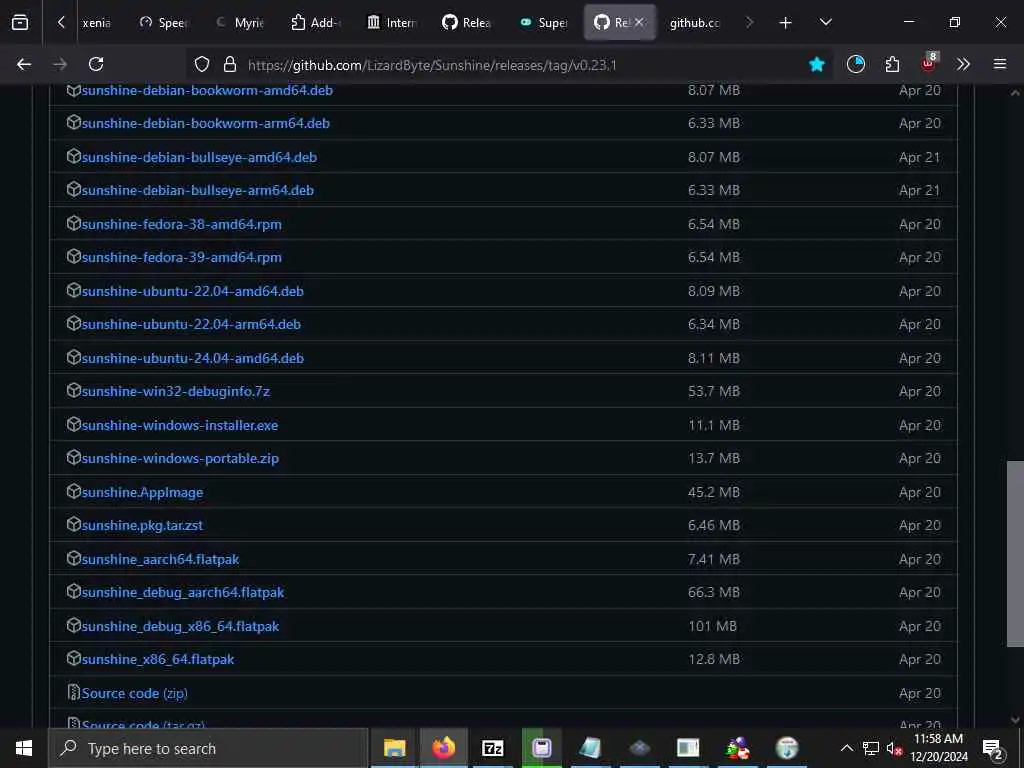
Task: Show site security padlock info
Action: tap(229, 65)
